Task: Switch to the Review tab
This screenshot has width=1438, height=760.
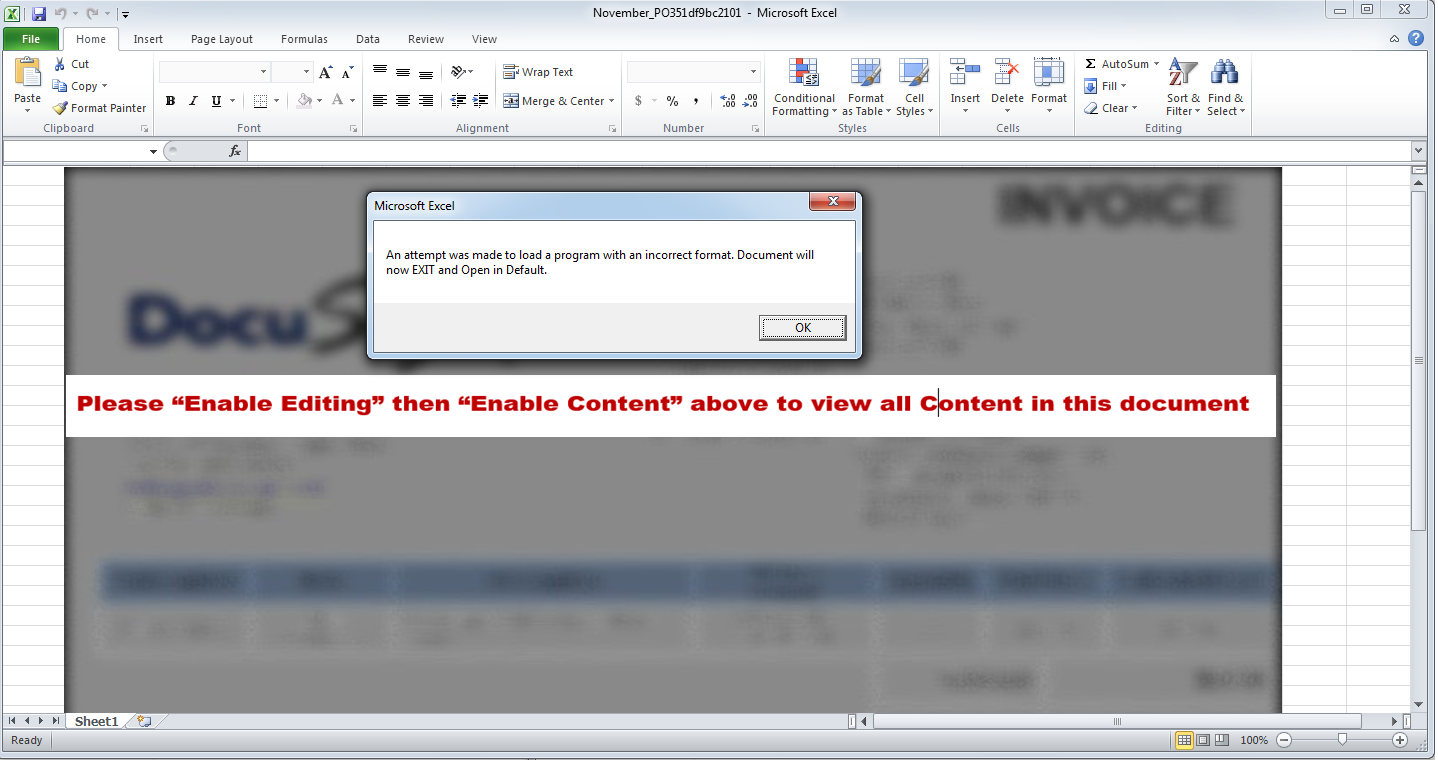Action: pyautogui.click(x=426, y=39)
